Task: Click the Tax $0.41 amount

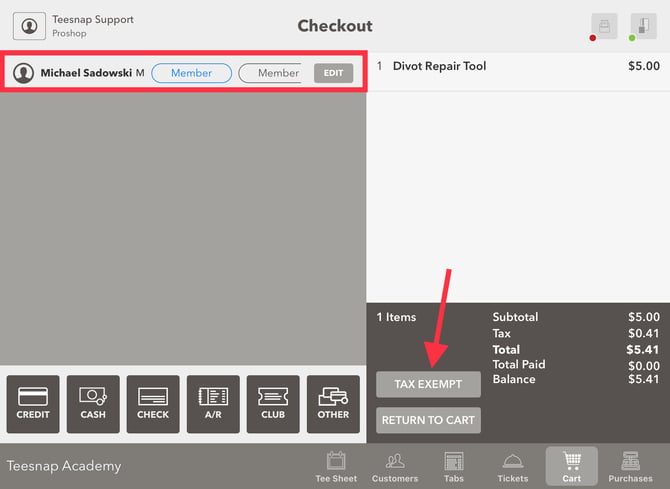Action: point(644,333)
